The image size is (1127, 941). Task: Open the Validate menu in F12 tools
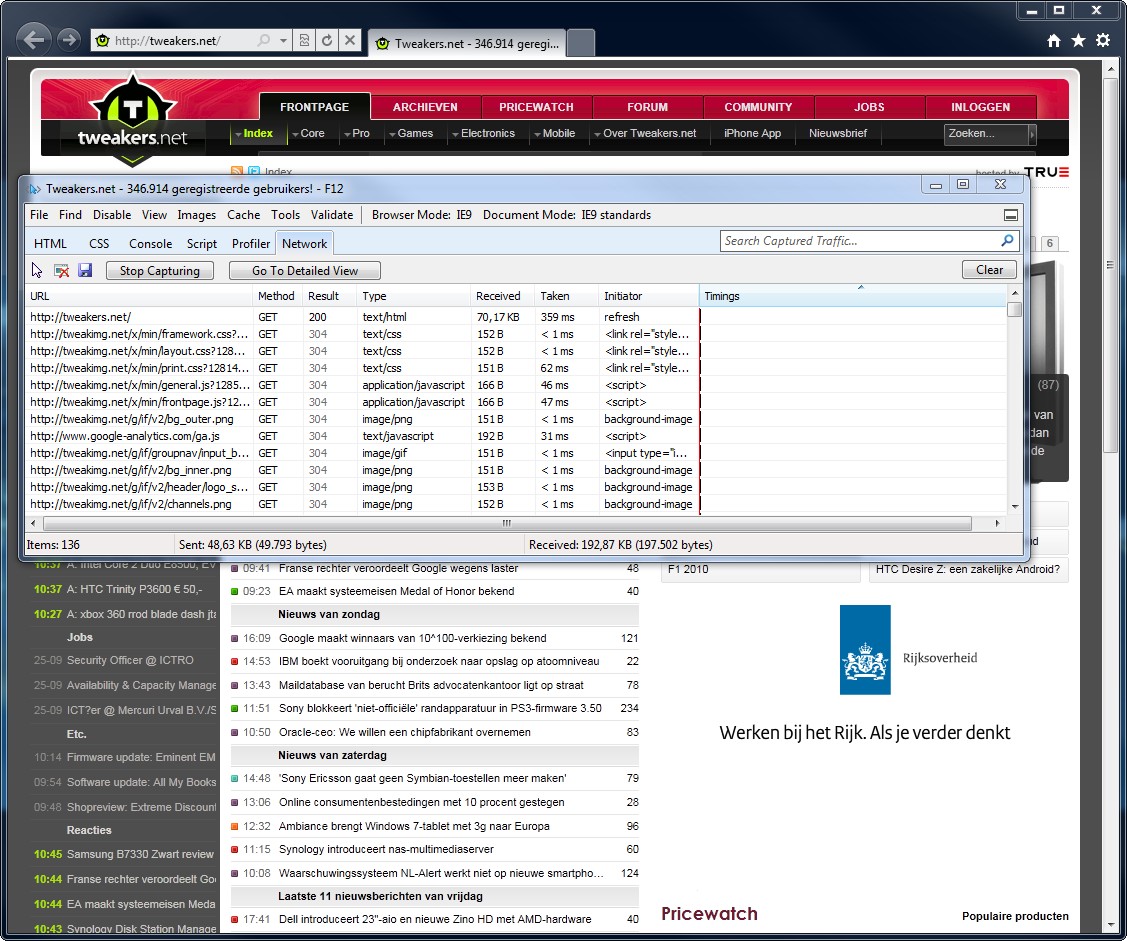[332, 215]
